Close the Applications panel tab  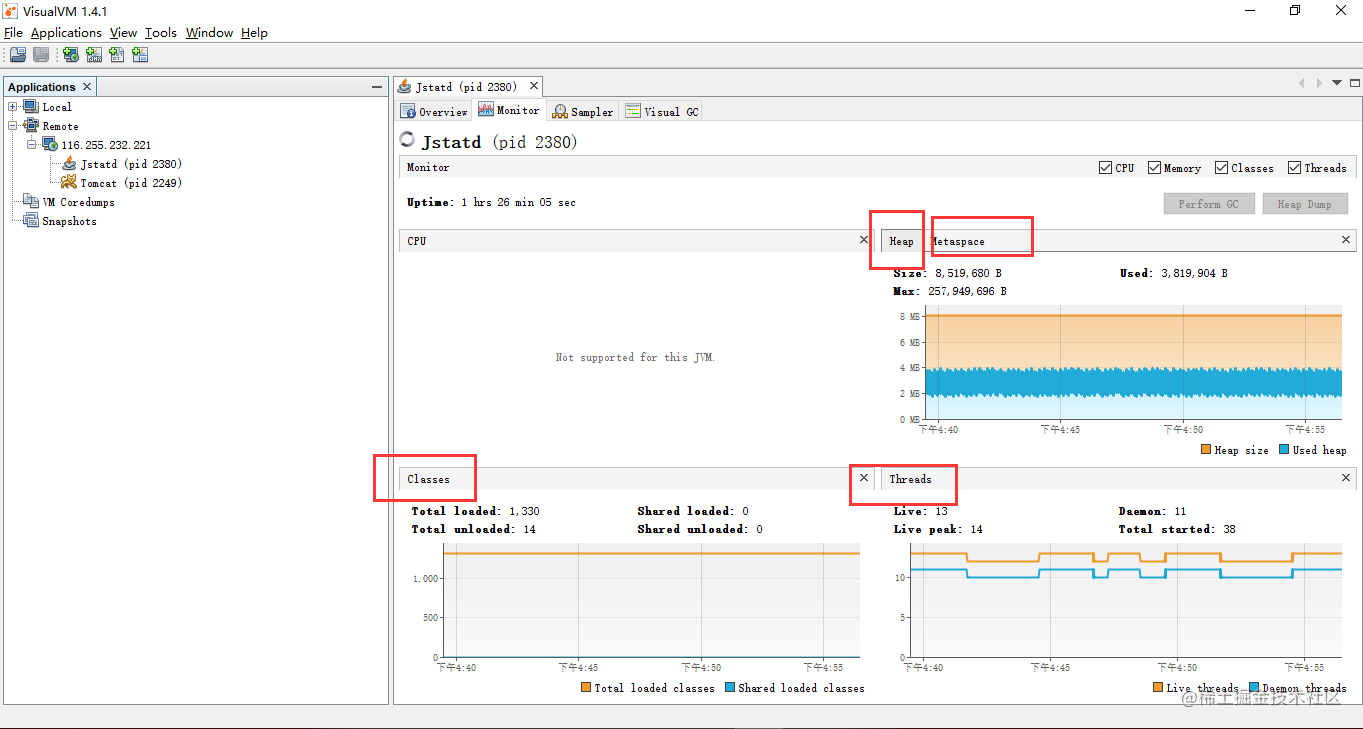pyautogui.click(x=87, y=87)
